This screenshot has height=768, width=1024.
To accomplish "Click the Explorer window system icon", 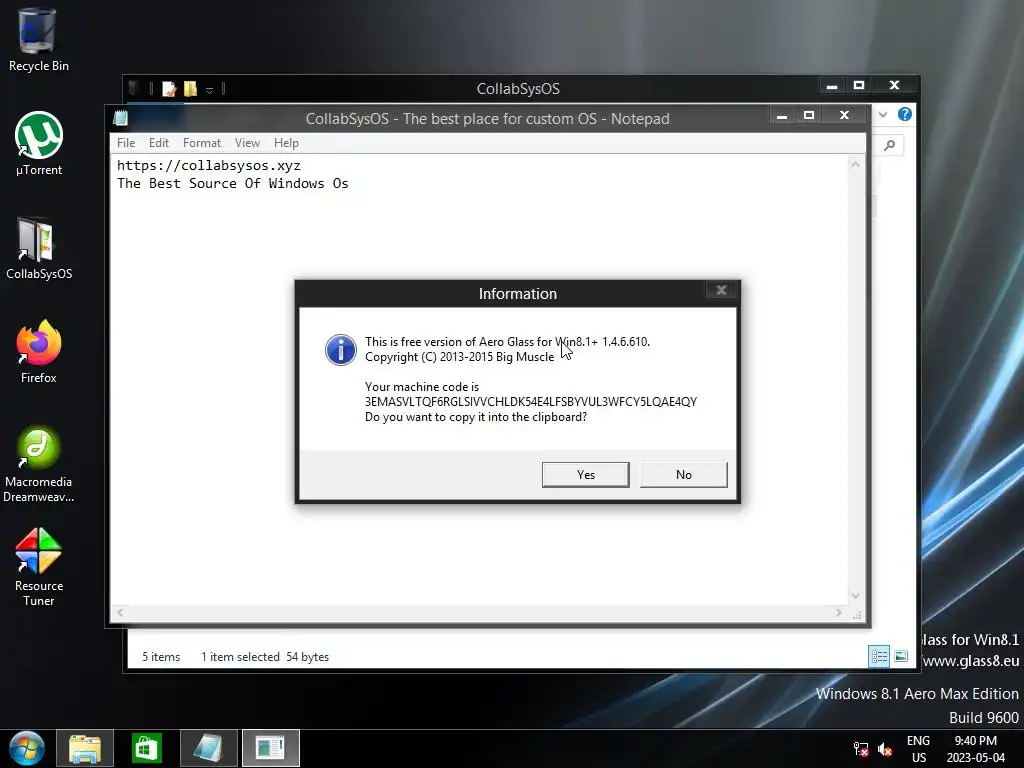I will 133,88.
